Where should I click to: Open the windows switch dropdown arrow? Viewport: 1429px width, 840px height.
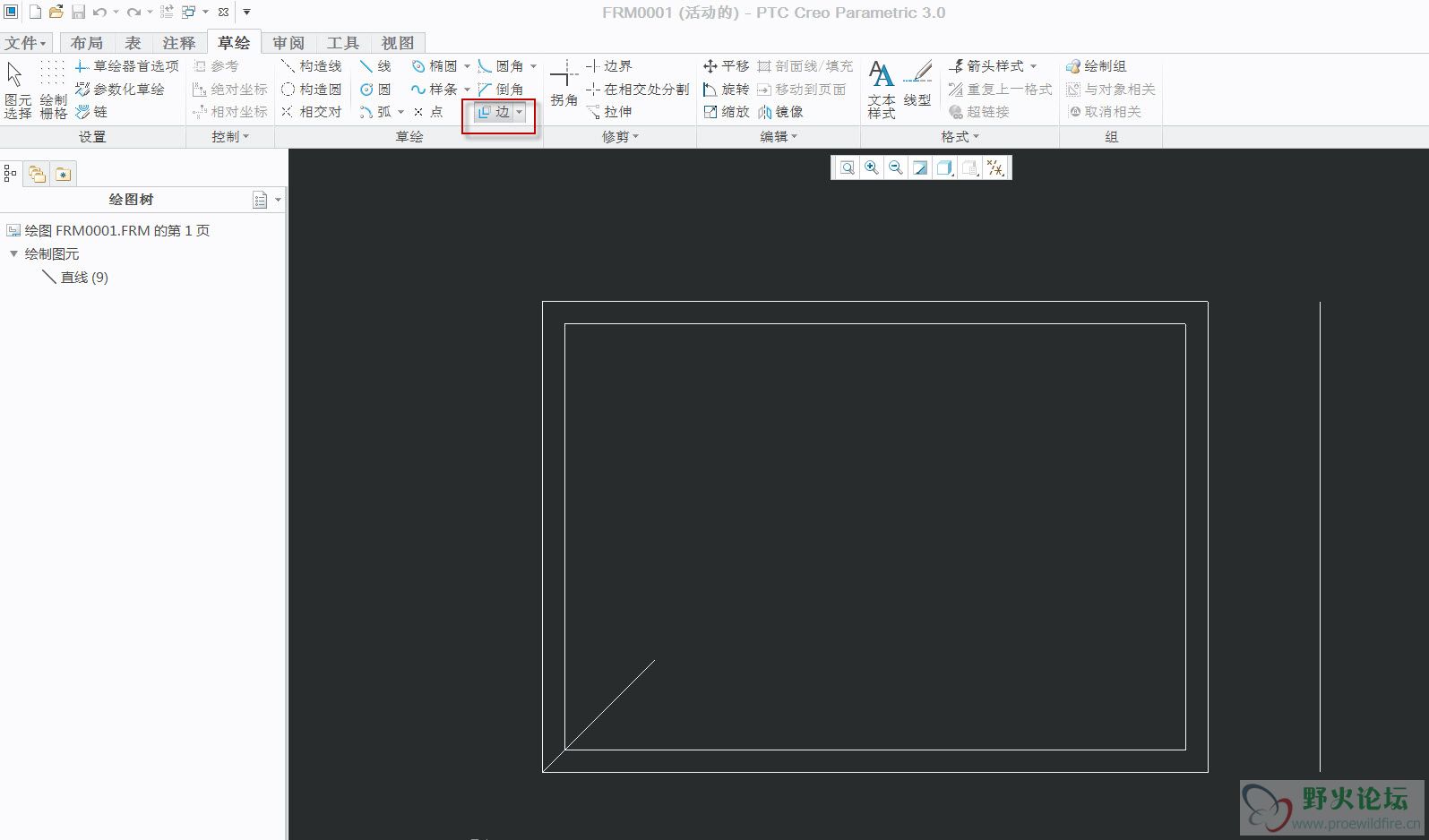(205, 13)
